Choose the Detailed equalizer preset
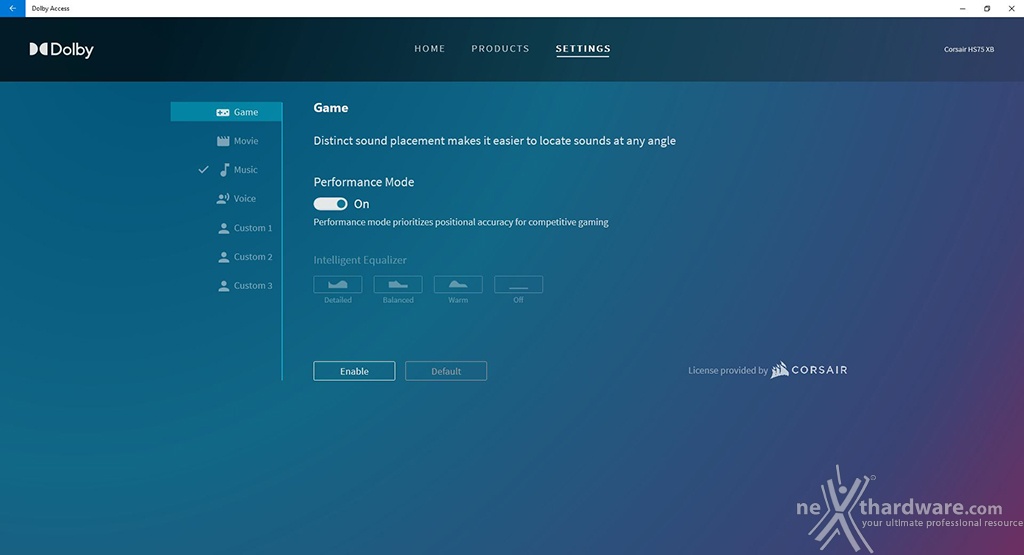 pos(338,284)
